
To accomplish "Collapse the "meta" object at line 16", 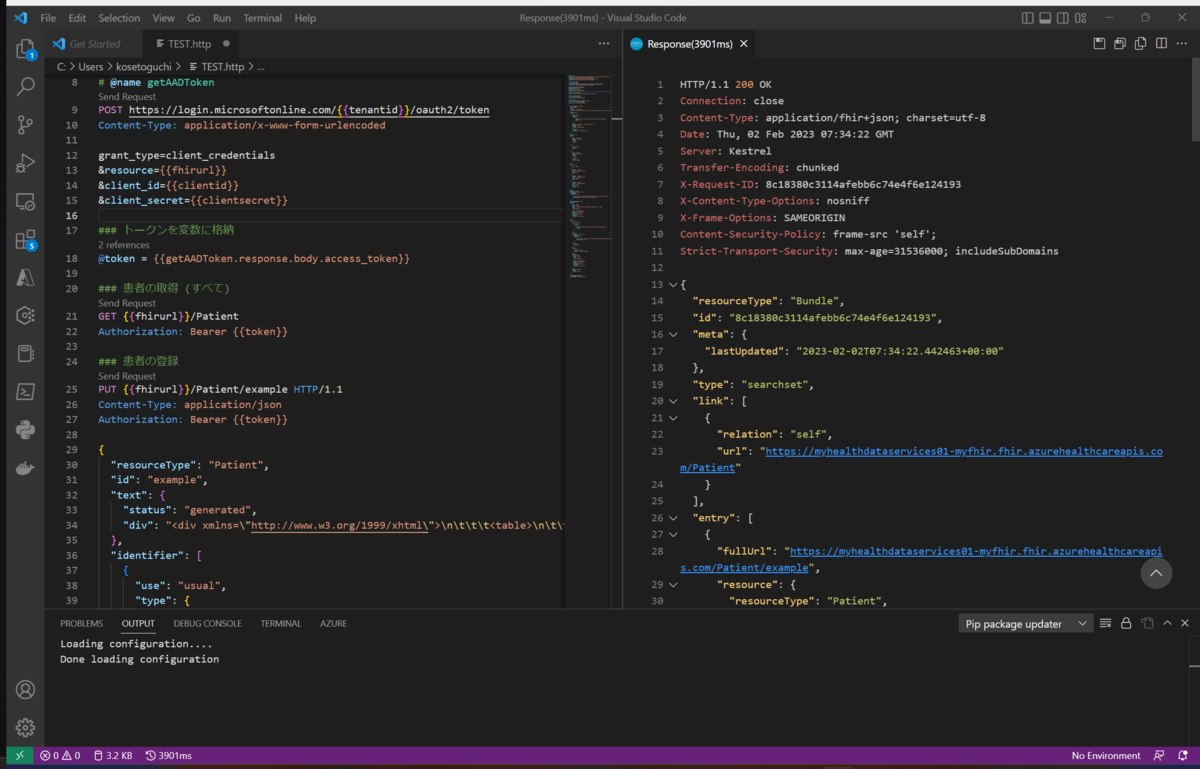I will pyautogui.click(x=673, y=335).
